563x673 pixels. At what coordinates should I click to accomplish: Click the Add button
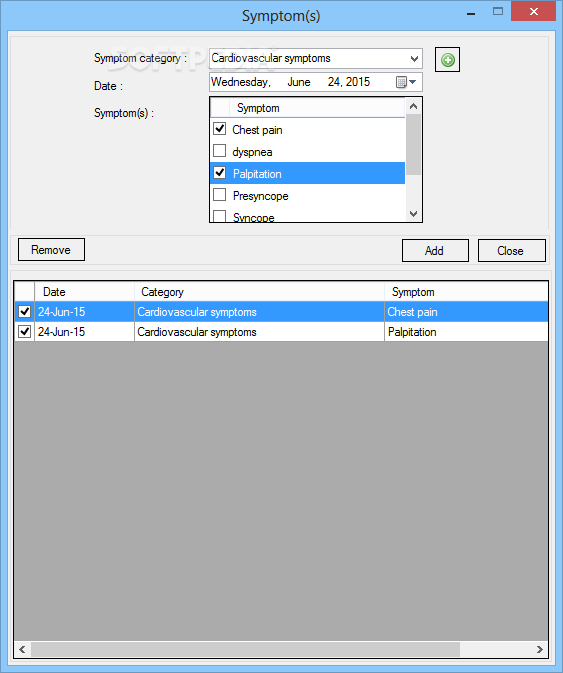435,251
